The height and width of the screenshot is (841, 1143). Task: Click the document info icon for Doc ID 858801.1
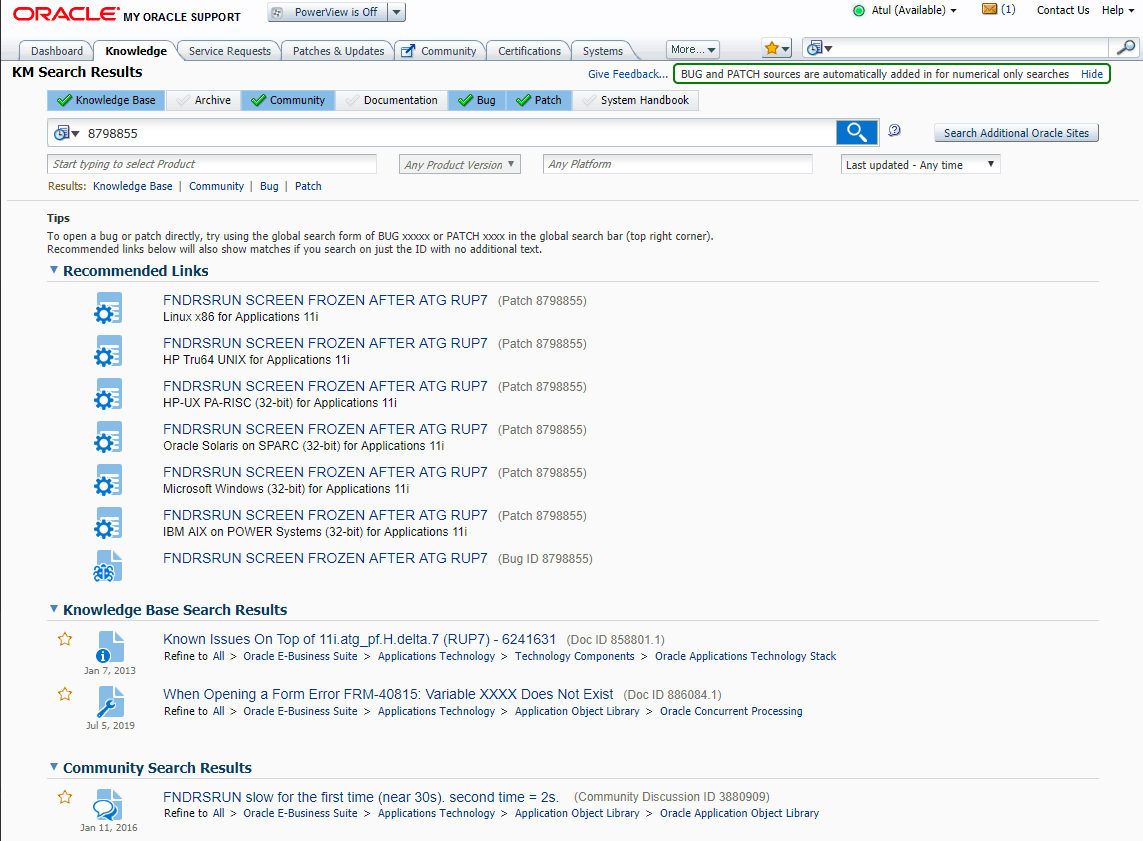pyautogui.click(x=110, y=647)
